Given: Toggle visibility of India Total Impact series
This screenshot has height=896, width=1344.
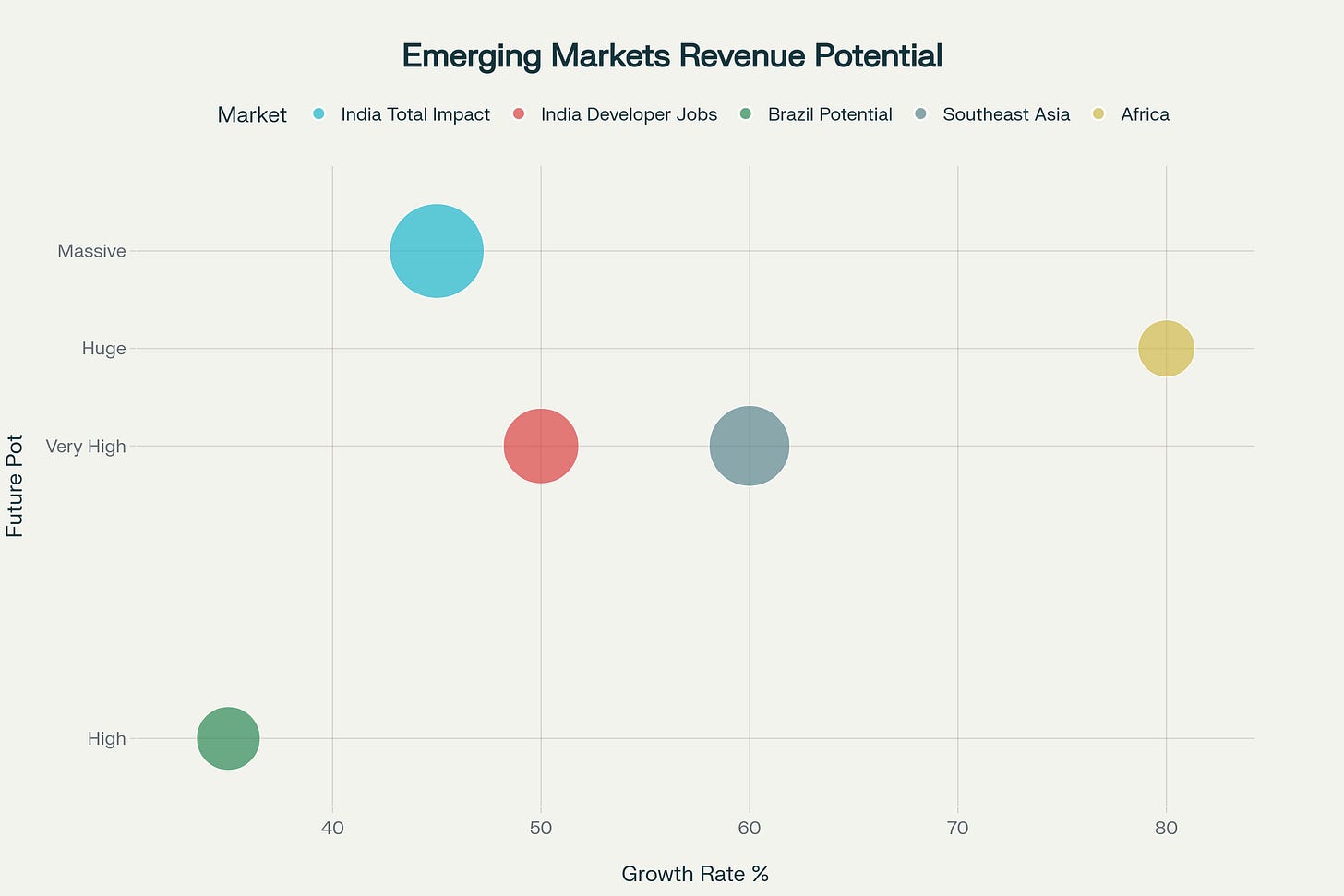Looking at the screenshot, I should coord(318,114).
